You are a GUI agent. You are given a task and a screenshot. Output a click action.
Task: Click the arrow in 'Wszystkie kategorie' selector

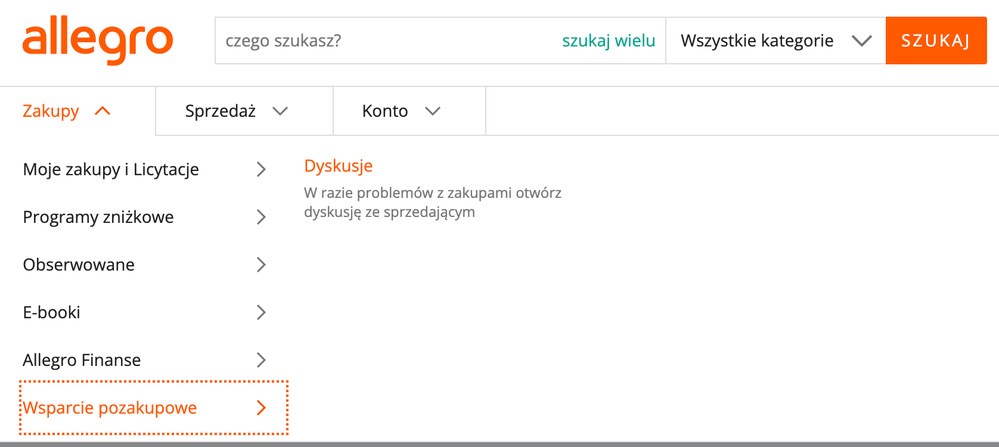coord(861,41)
